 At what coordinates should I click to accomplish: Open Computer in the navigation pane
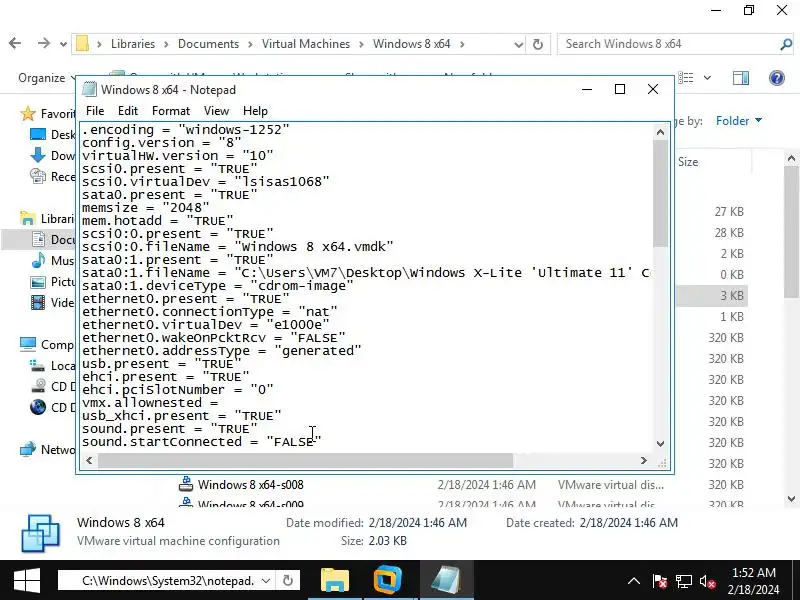click(47, 344)
